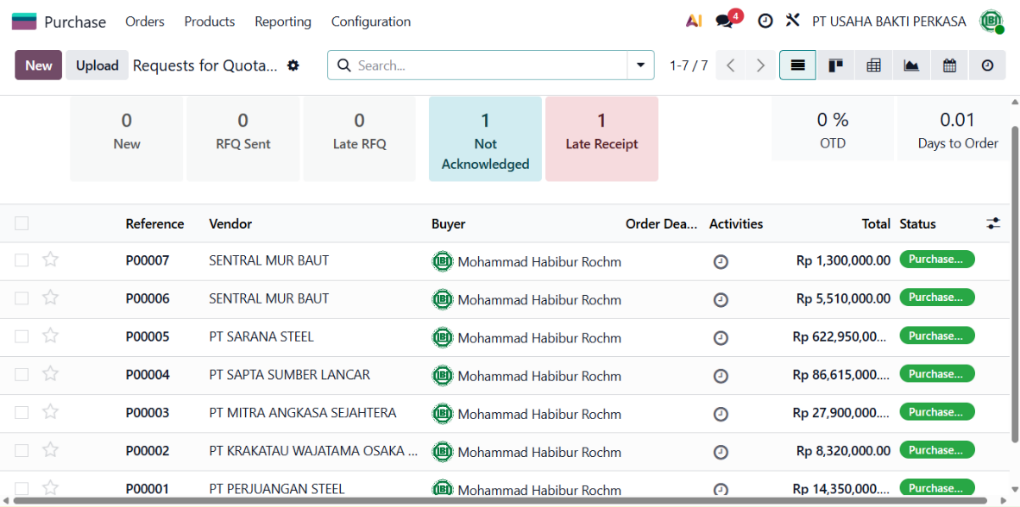
Task: Switch to Pivot table view
Action: pyautogui.click(x=873, y=65)
